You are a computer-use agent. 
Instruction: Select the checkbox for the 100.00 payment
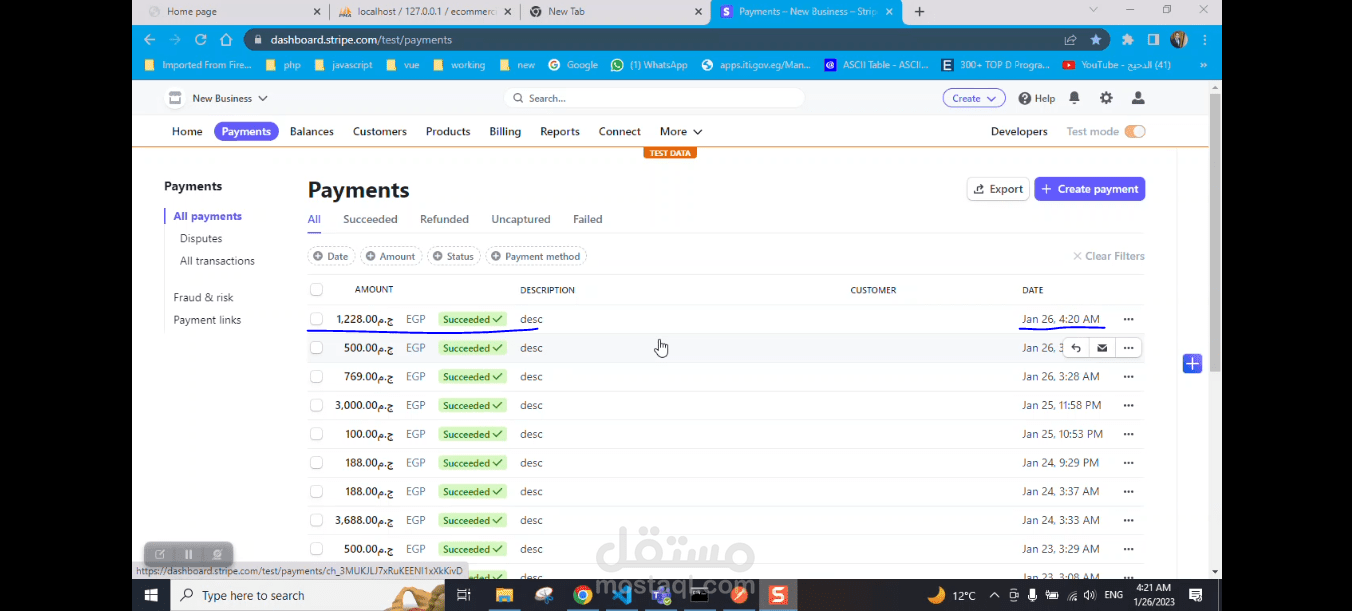point(316,434)
